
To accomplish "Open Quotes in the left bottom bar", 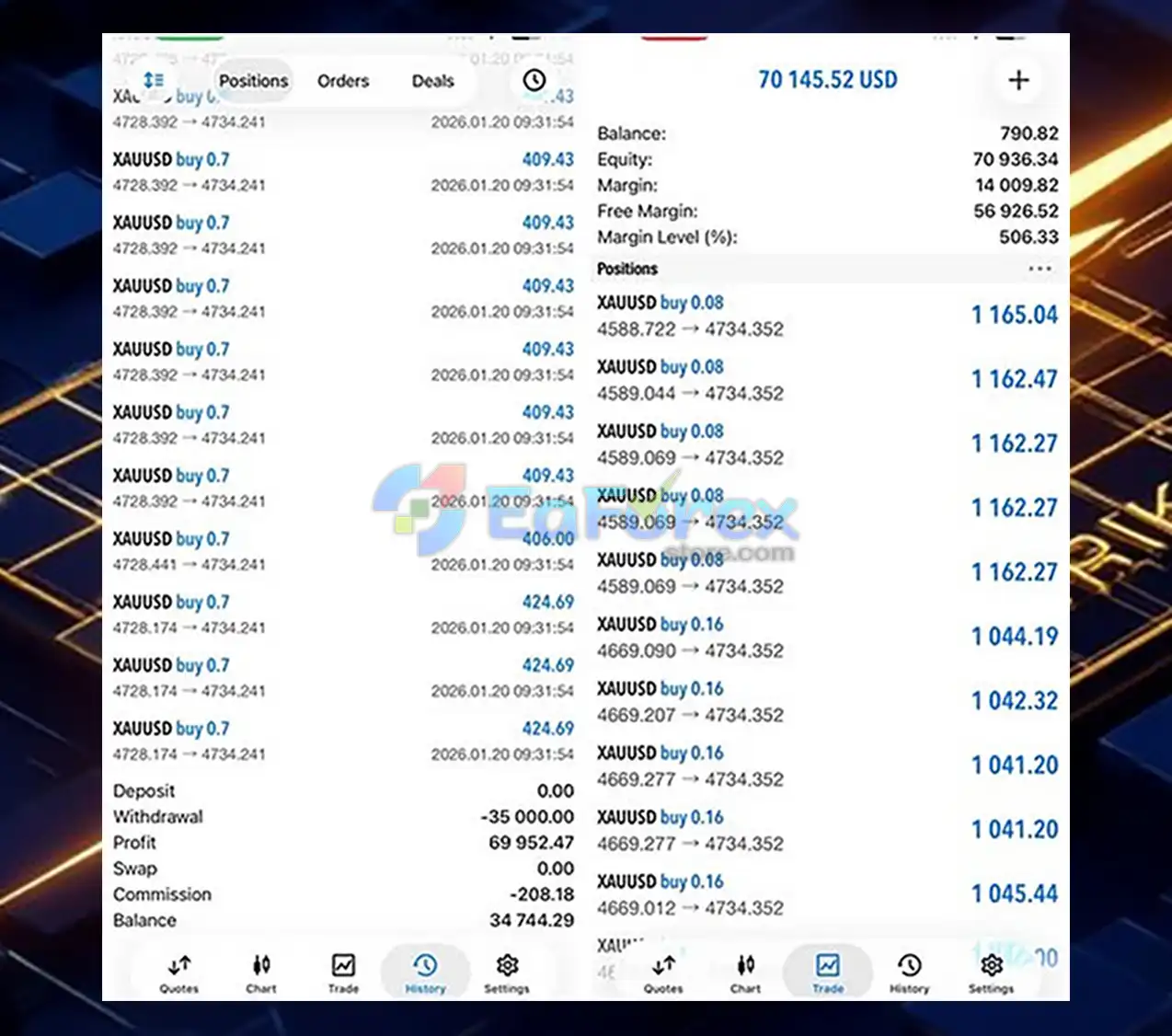I will click(179, 973).
